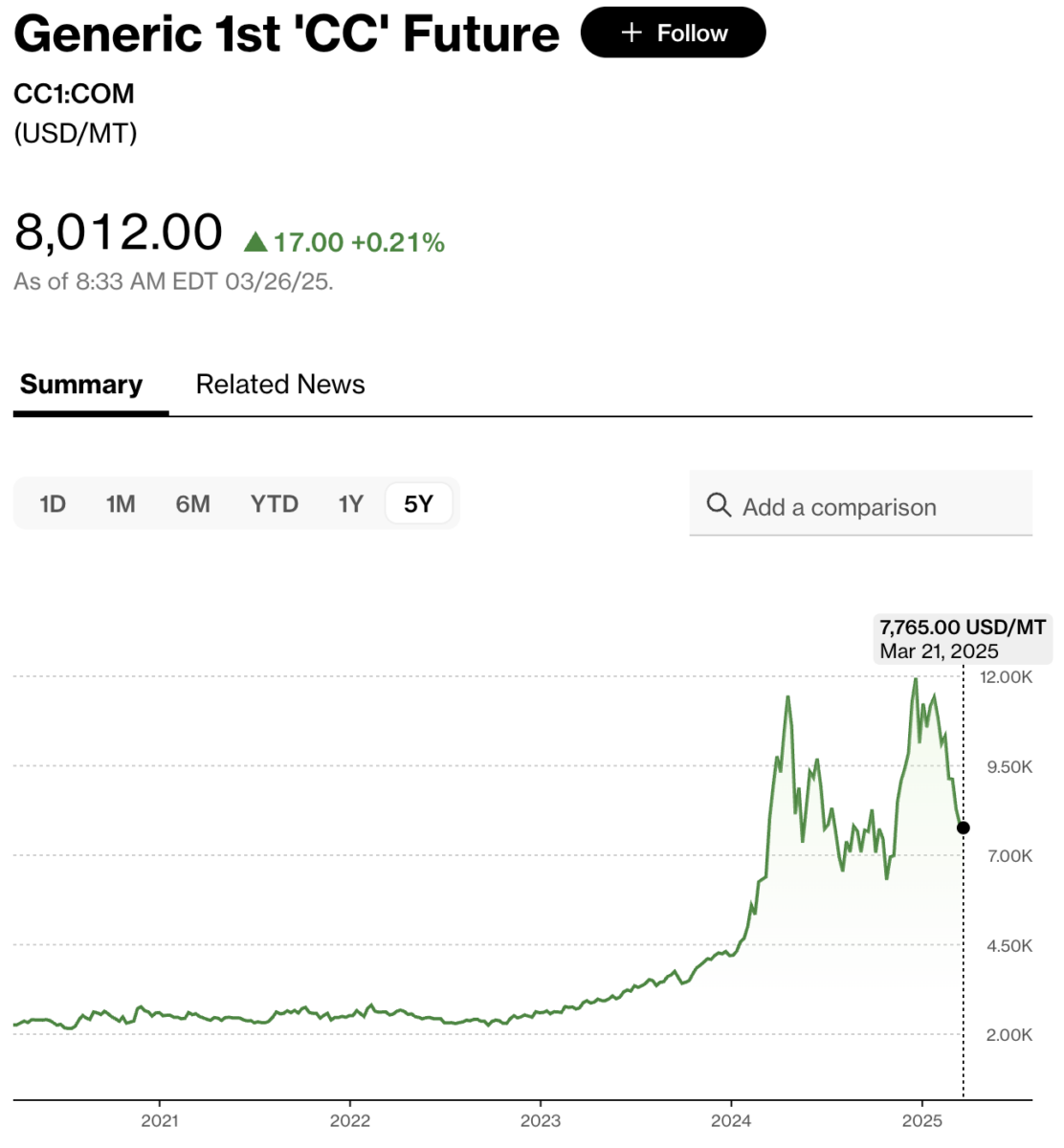
Task: Select the Summary tab
Action: [x=81, y=385]
